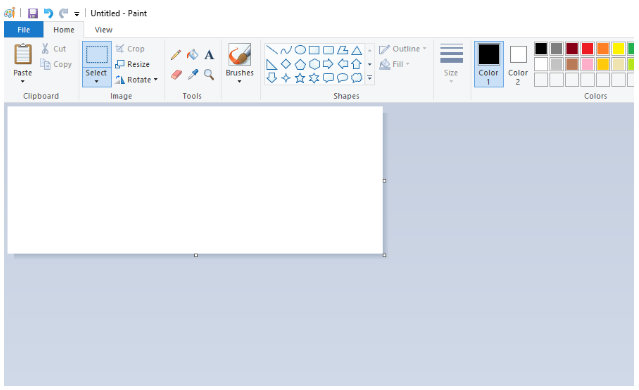Click the Brushes icon
The height and width of the screenshot is (390, 639).
(x=239, y=55)
